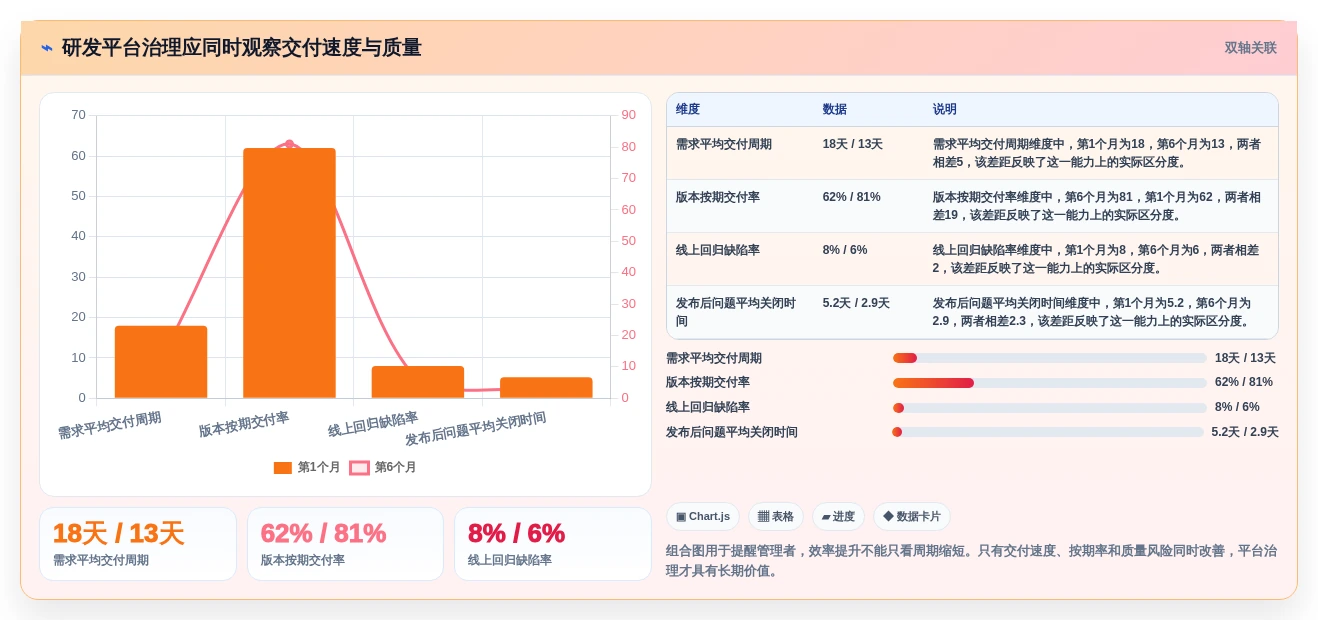Screen dimensions: 1318x620
Task: Click the 需求平均交付周期 label beside the progress bar
Action: 714,358
